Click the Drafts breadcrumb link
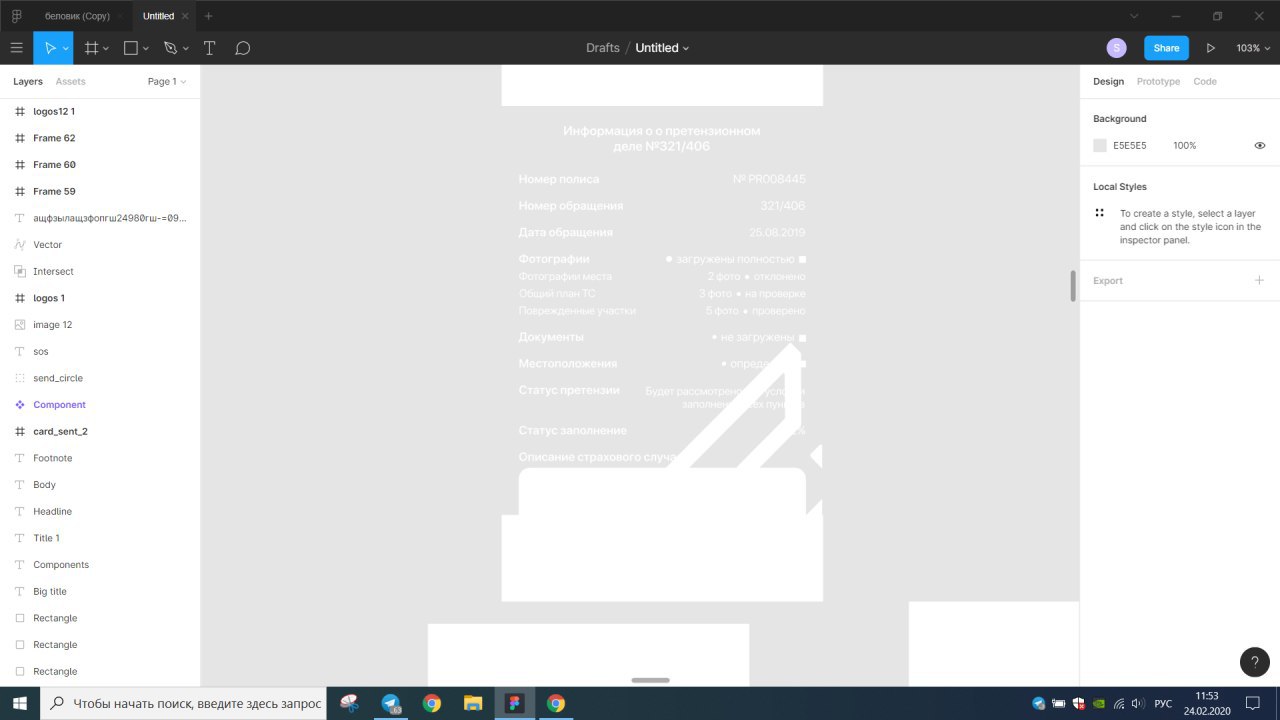The image size is (1280, 720). point(603,48)
